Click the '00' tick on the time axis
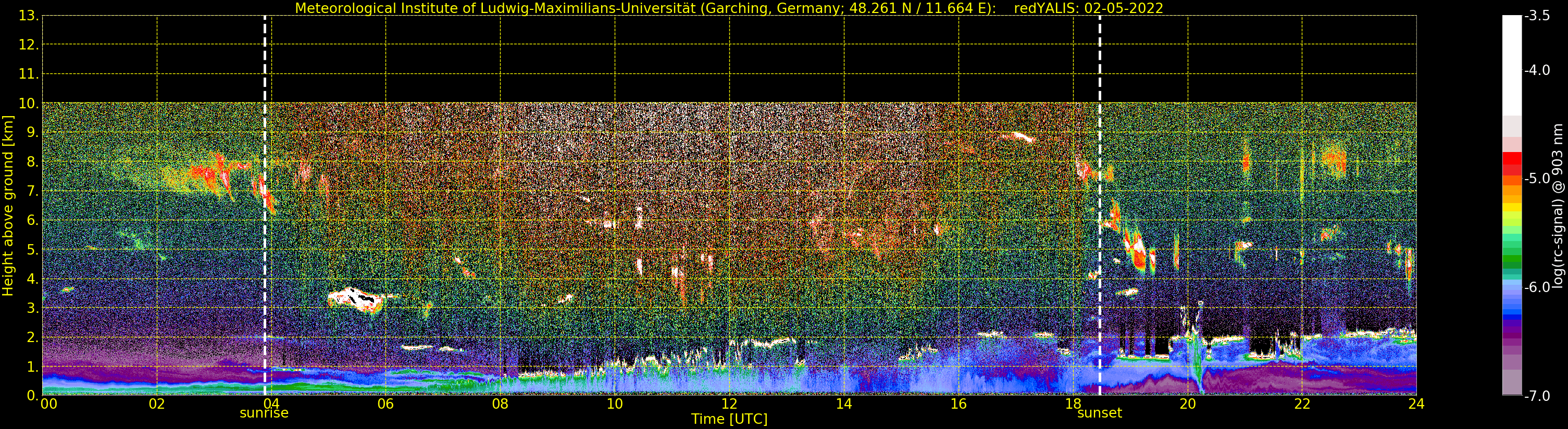Image resolution: width=1568 pixels, height=429 pixels. (48, 403)
